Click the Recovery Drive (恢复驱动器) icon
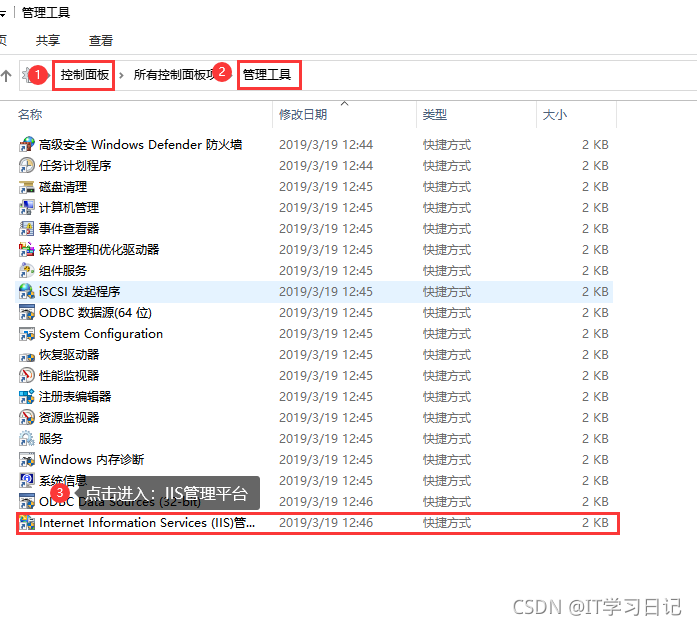The image size is (697, 625). [x=27, y=356]
